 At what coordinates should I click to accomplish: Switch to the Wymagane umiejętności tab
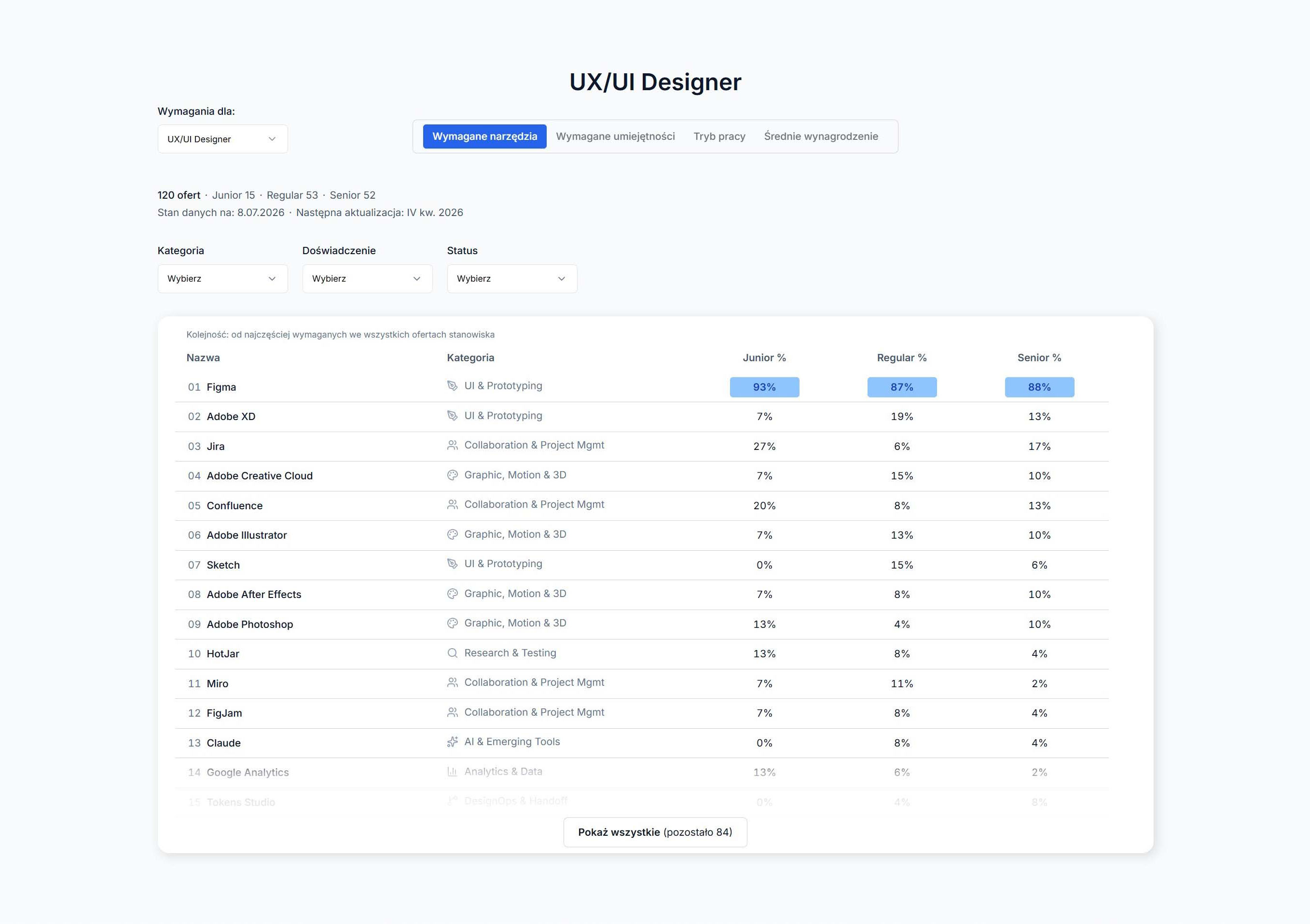(x=615, y=136)
